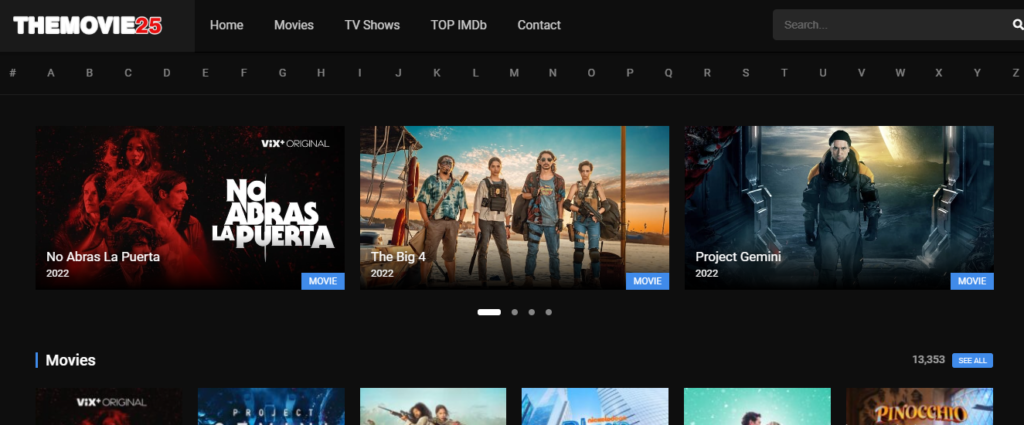Filter titles by letter U
1024x425 pixels.
click(x=823, y=72)
